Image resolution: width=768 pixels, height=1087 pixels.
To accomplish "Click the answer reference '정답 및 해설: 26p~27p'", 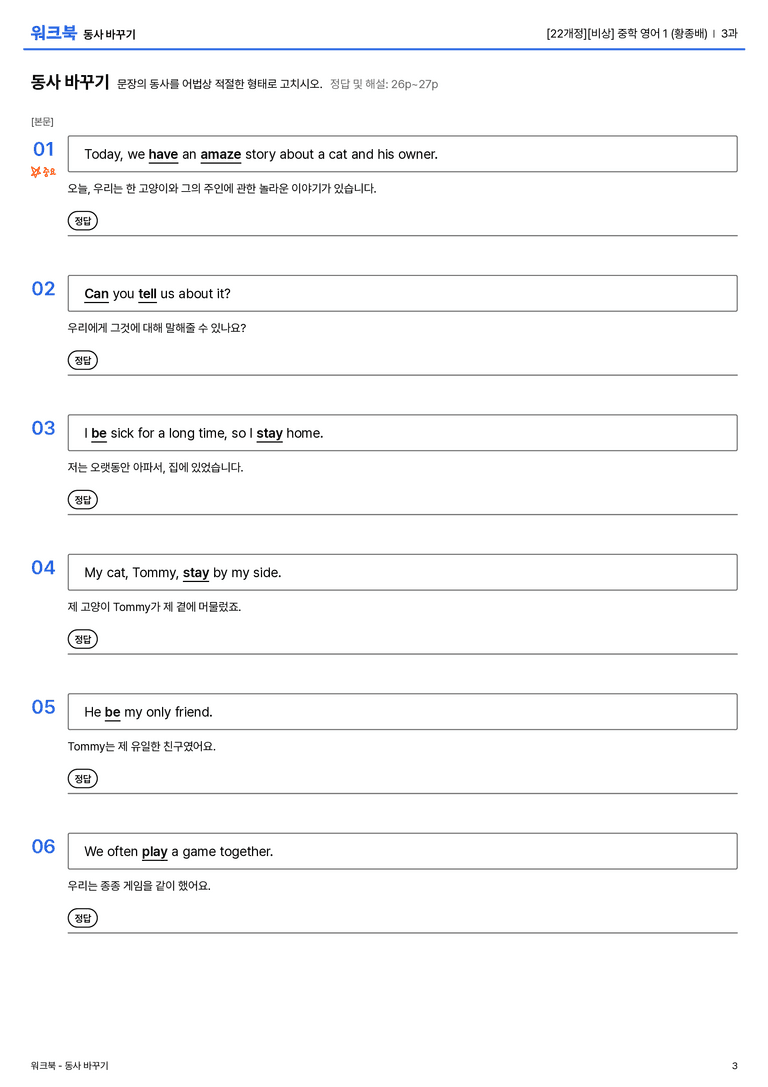I will (x=384, y=84).
